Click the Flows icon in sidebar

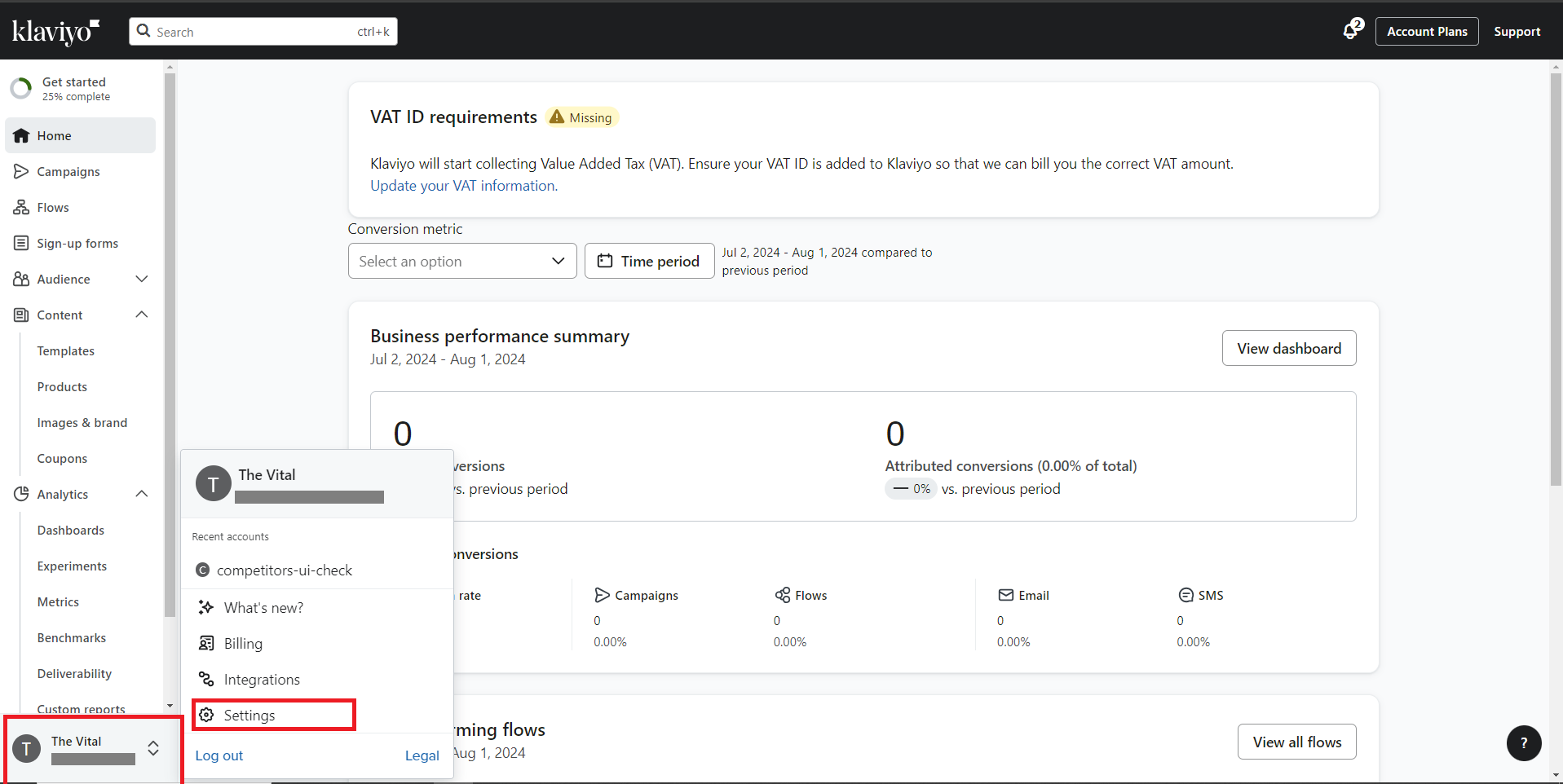(x=21, y=207)
